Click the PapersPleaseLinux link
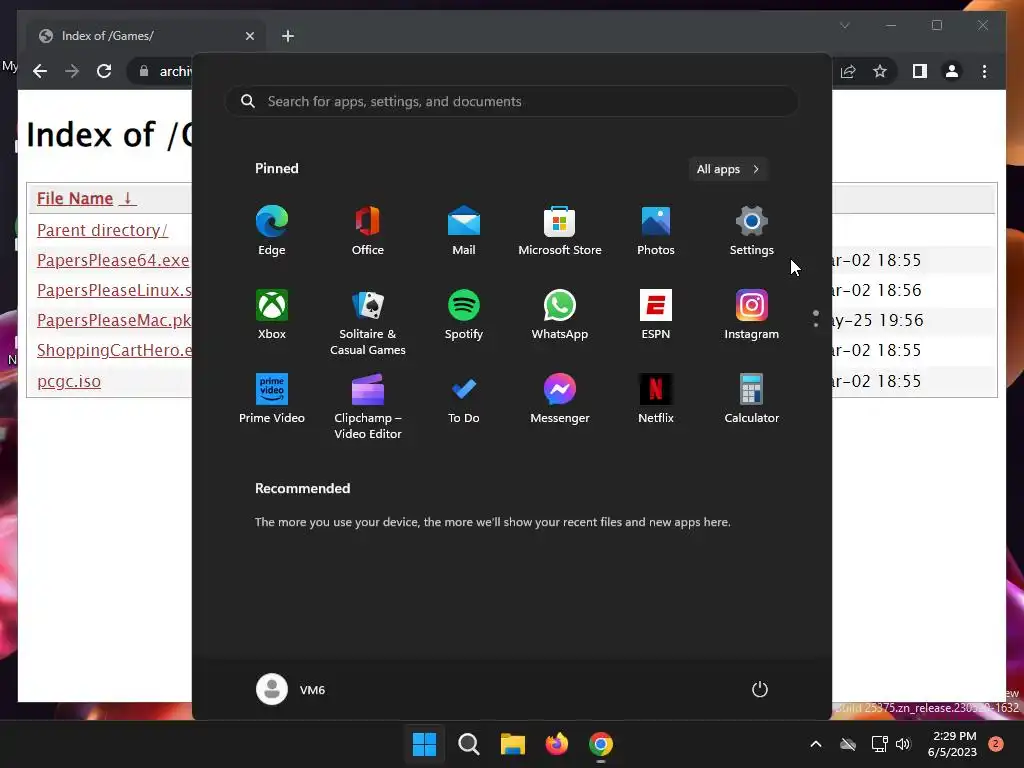Image resolution: width=1024 pixels, height=768 pixels. tap(114, 290)
